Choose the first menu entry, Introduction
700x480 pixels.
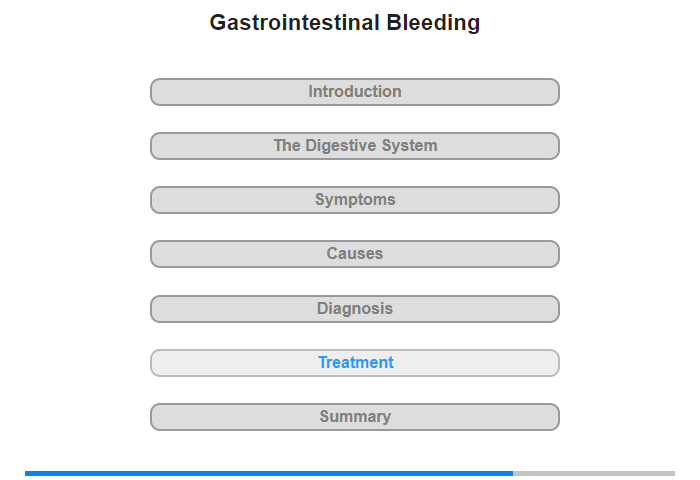click(354, 92)
